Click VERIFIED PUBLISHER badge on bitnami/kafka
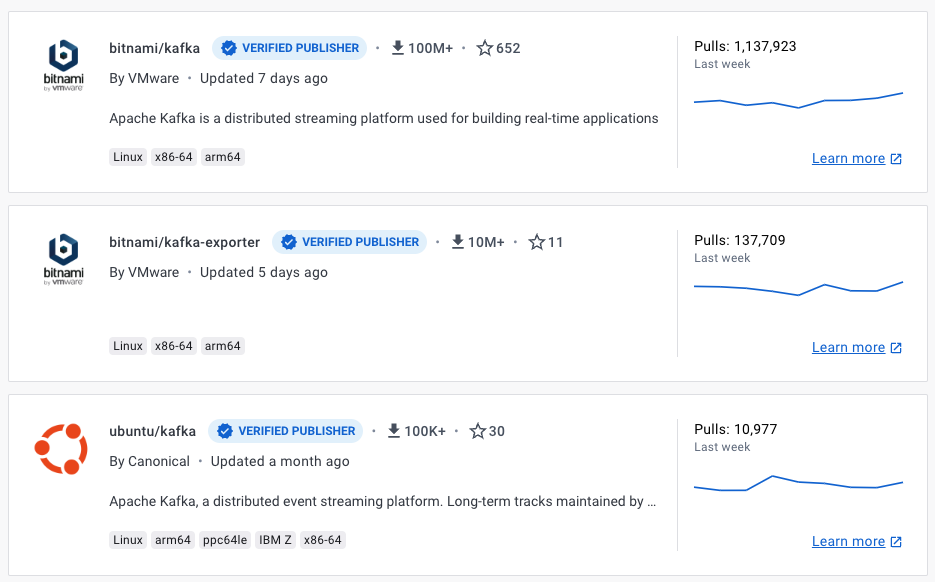 [289, 48]
